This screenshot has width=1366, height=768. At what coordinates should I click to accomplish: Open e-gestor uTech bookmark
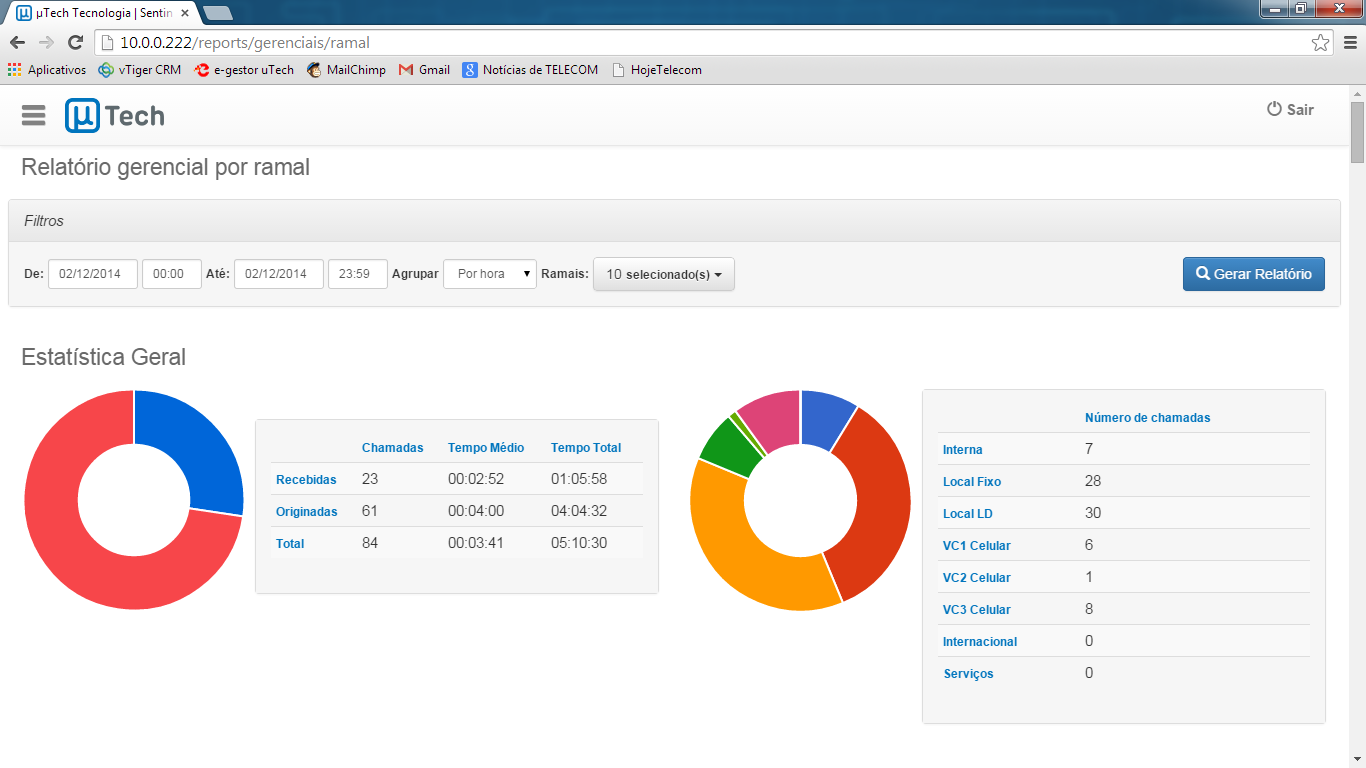coord(244,70)
